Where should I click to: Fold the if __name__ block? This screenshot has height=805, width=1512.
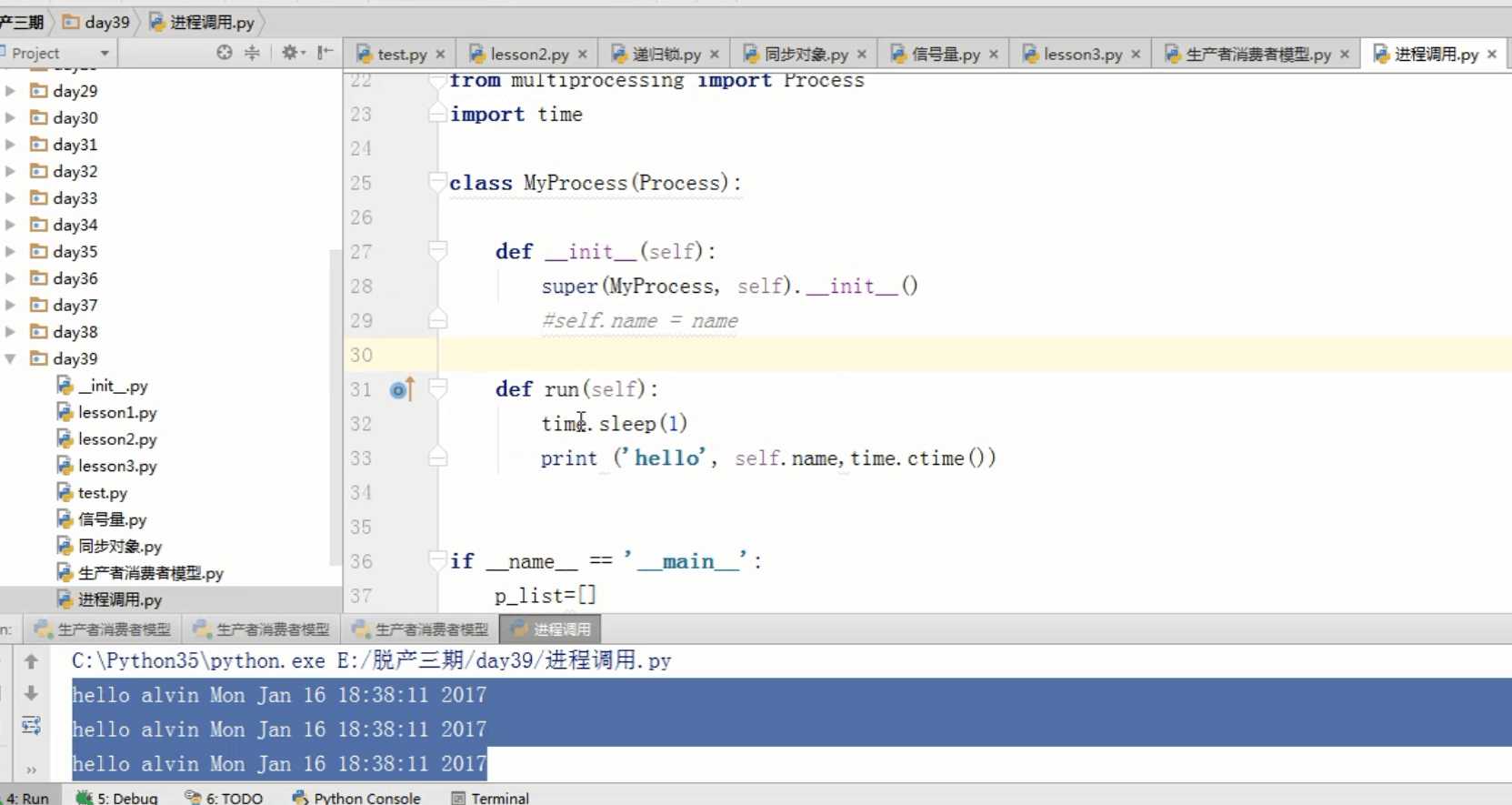(x=437, y=560)
